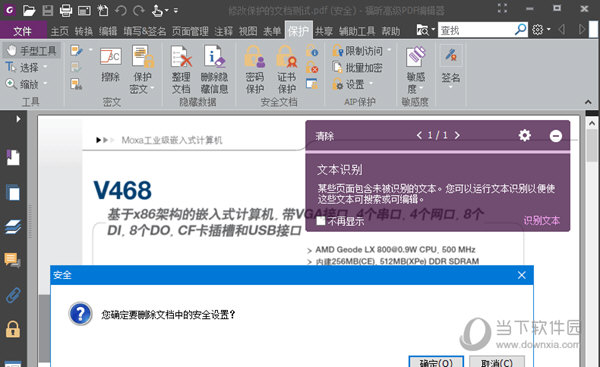
Task: Click the Redact erase (擦除) icon
Action: [111, 64]
